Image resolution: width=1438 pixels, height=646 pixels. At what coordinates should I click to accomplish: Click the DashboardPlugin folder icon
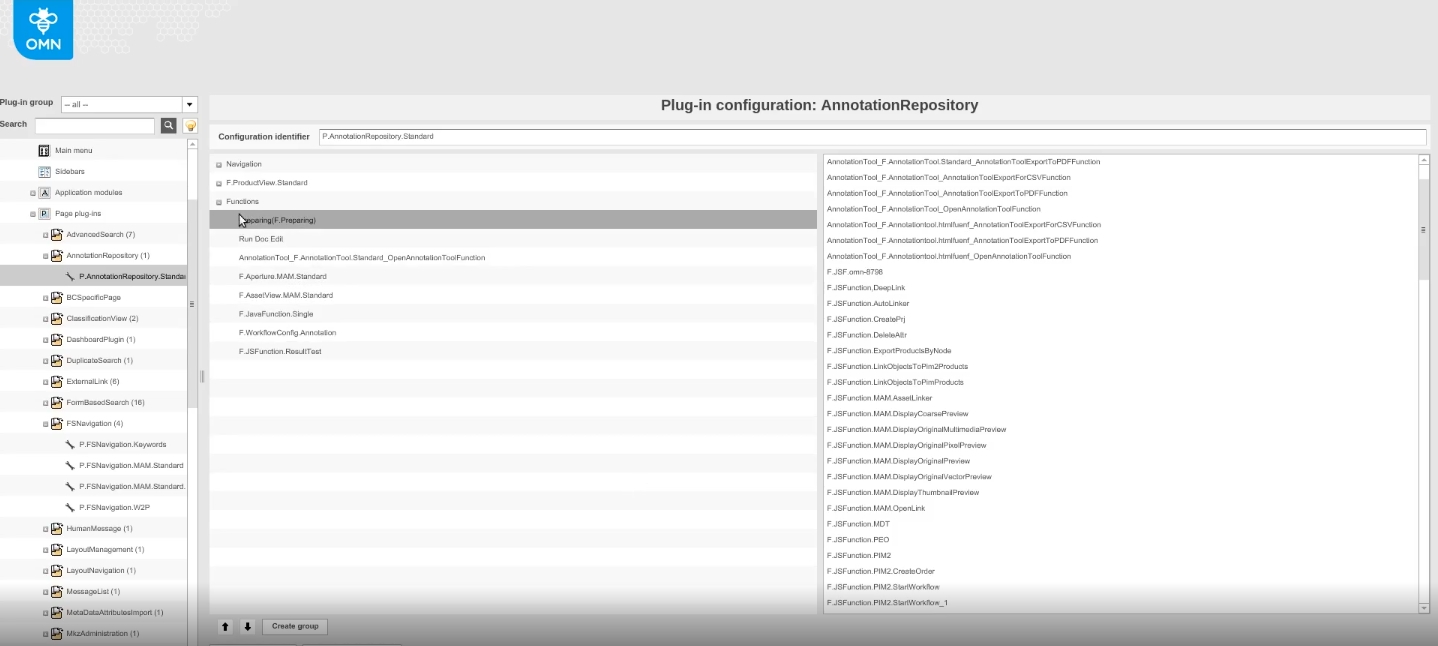point(57,340)
